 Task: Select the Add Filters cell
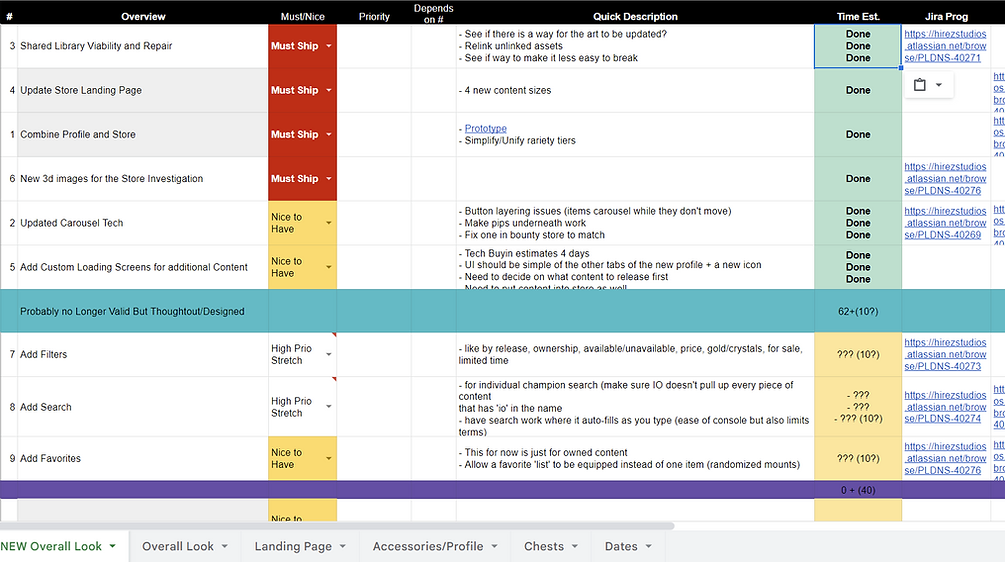pyautogui.click(x=142, y=354)
